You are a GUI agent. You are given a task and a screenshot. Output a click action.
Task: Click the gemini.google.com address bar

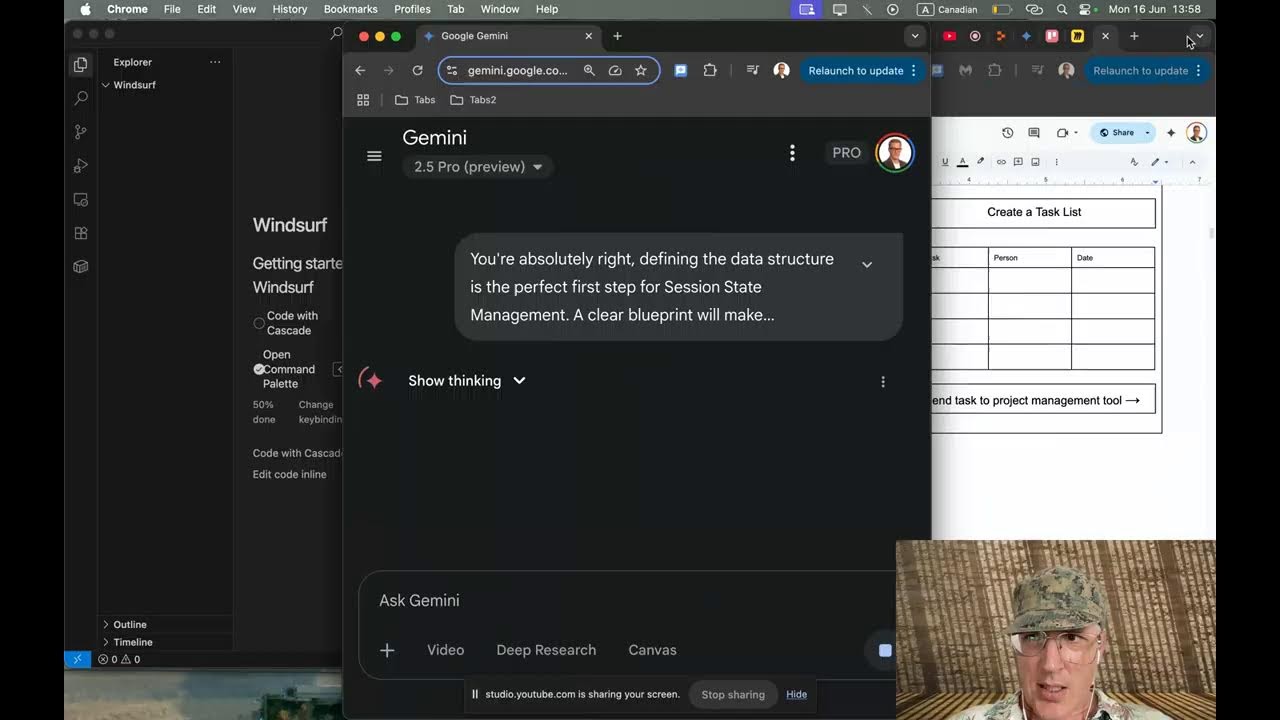click(517, 71)
